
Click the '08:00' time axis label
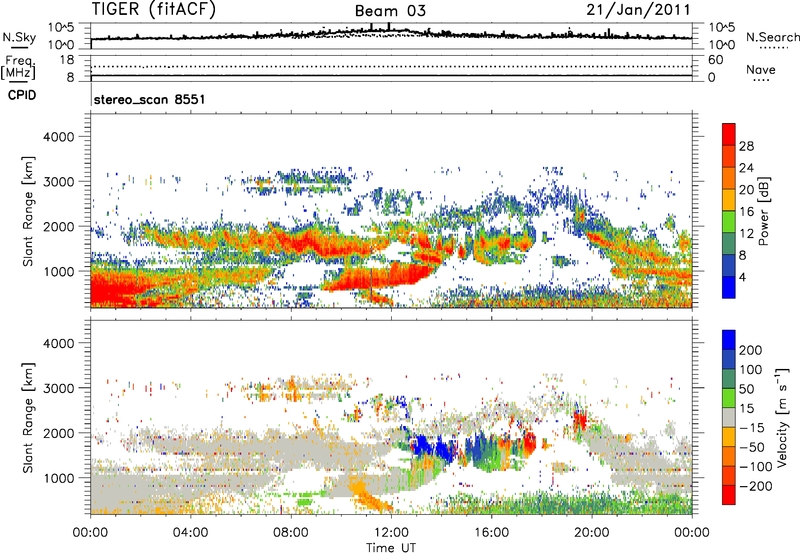(x=291, y=533)
